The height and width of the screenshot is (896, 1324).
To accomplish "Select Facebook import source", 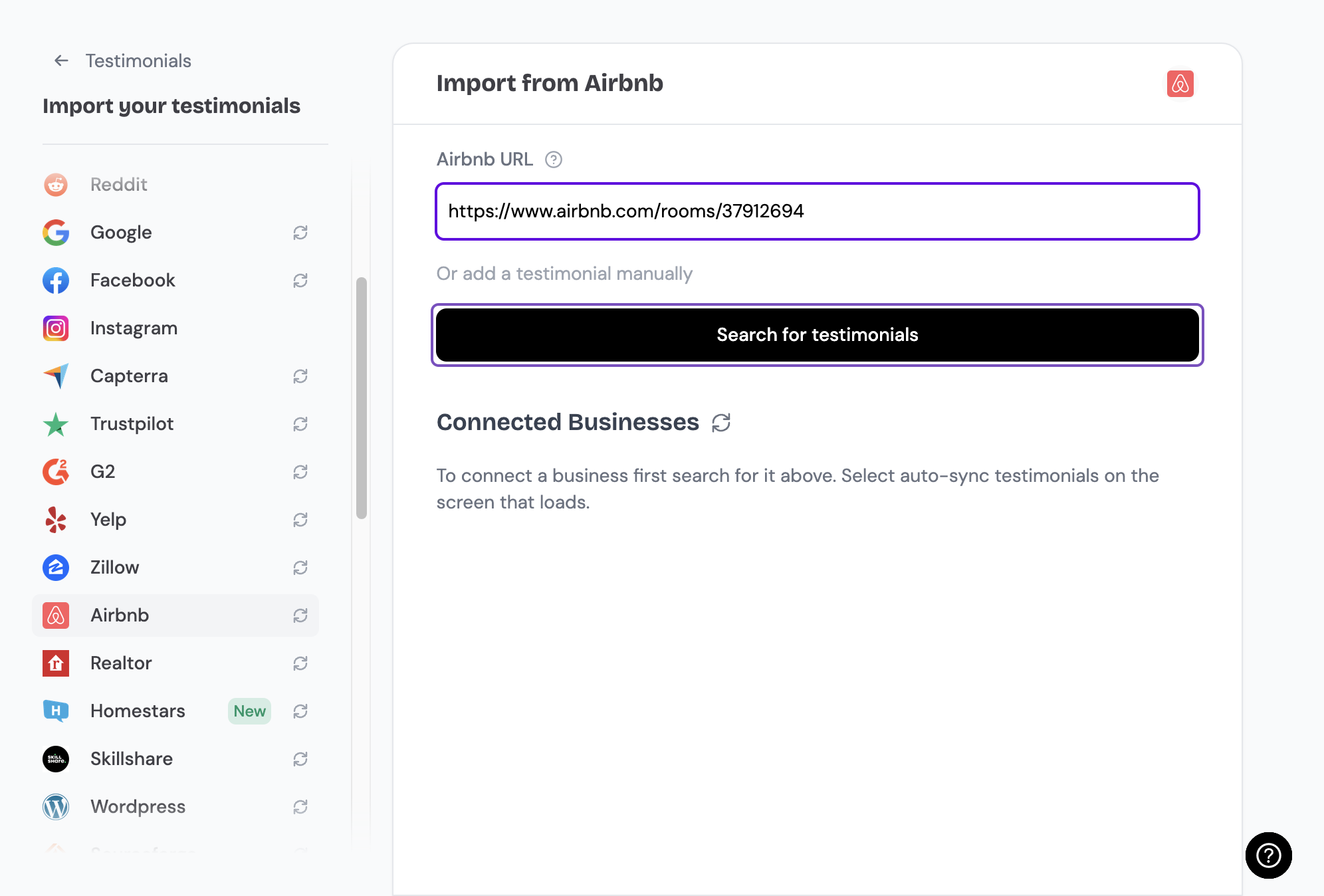I will pyautogui.click(x=175, y=280).
